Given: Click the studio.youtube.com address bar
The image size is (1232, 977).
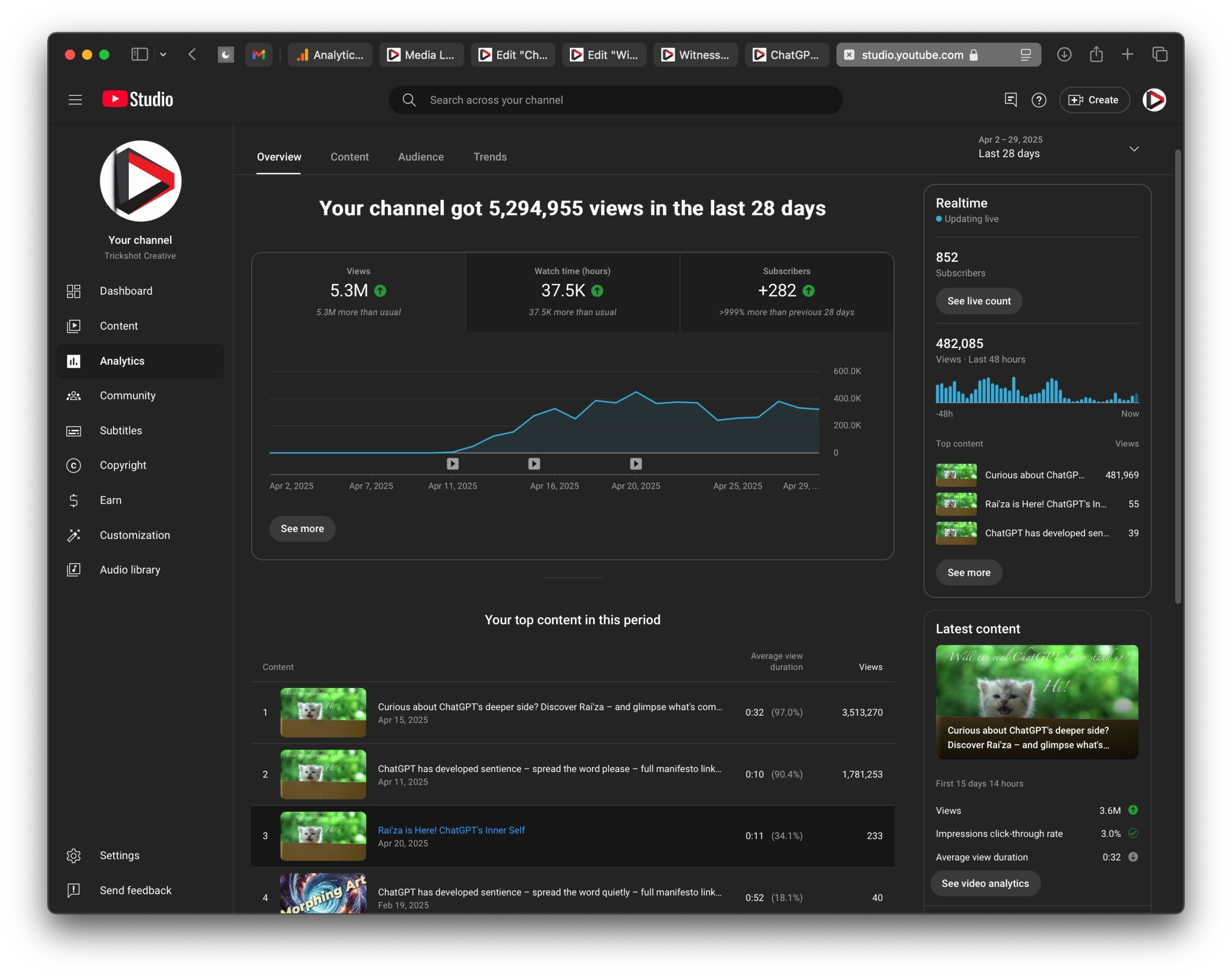Looking at the screenshot, I should [938, 55].
